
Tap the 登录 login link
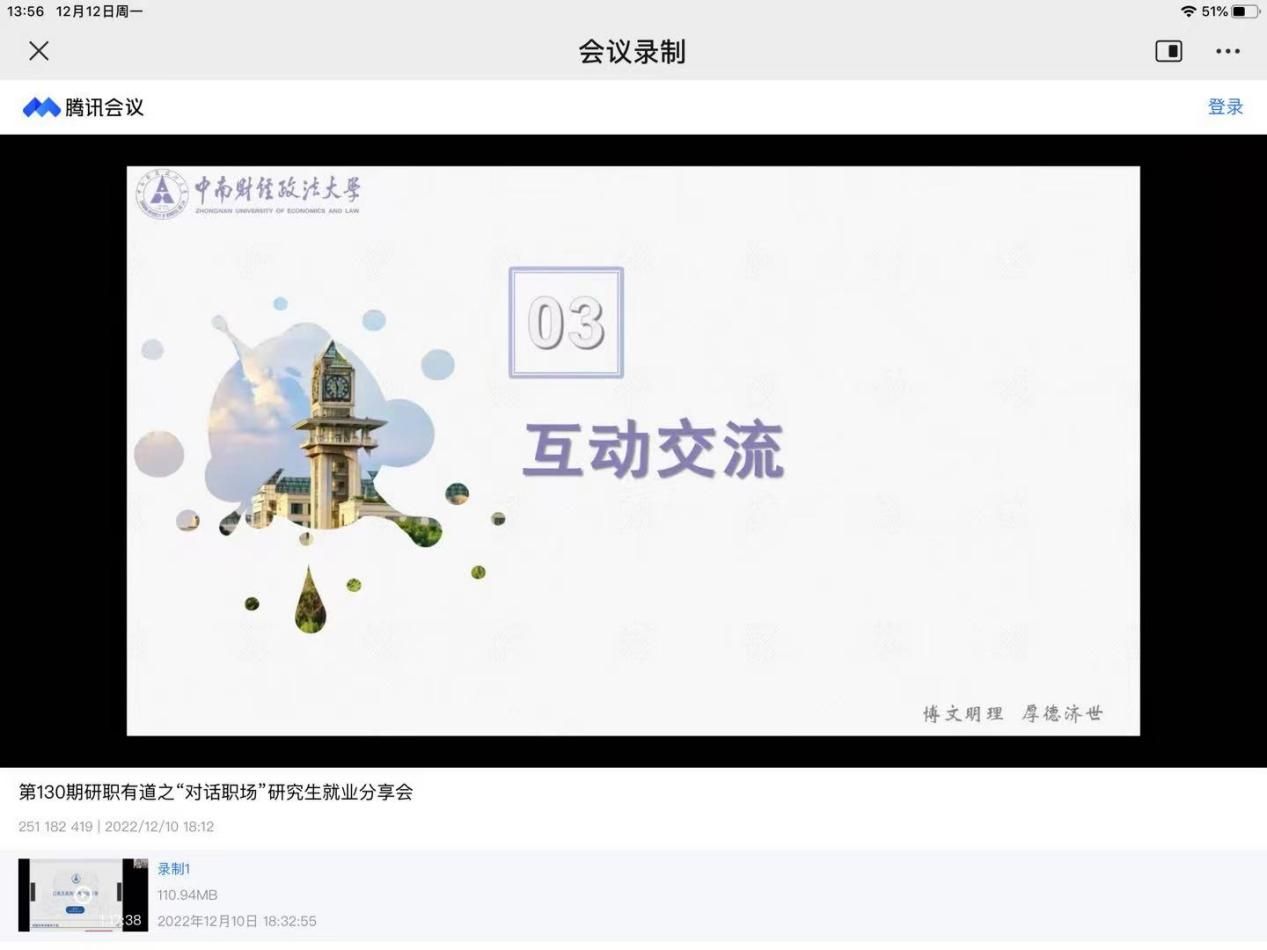1225,107
